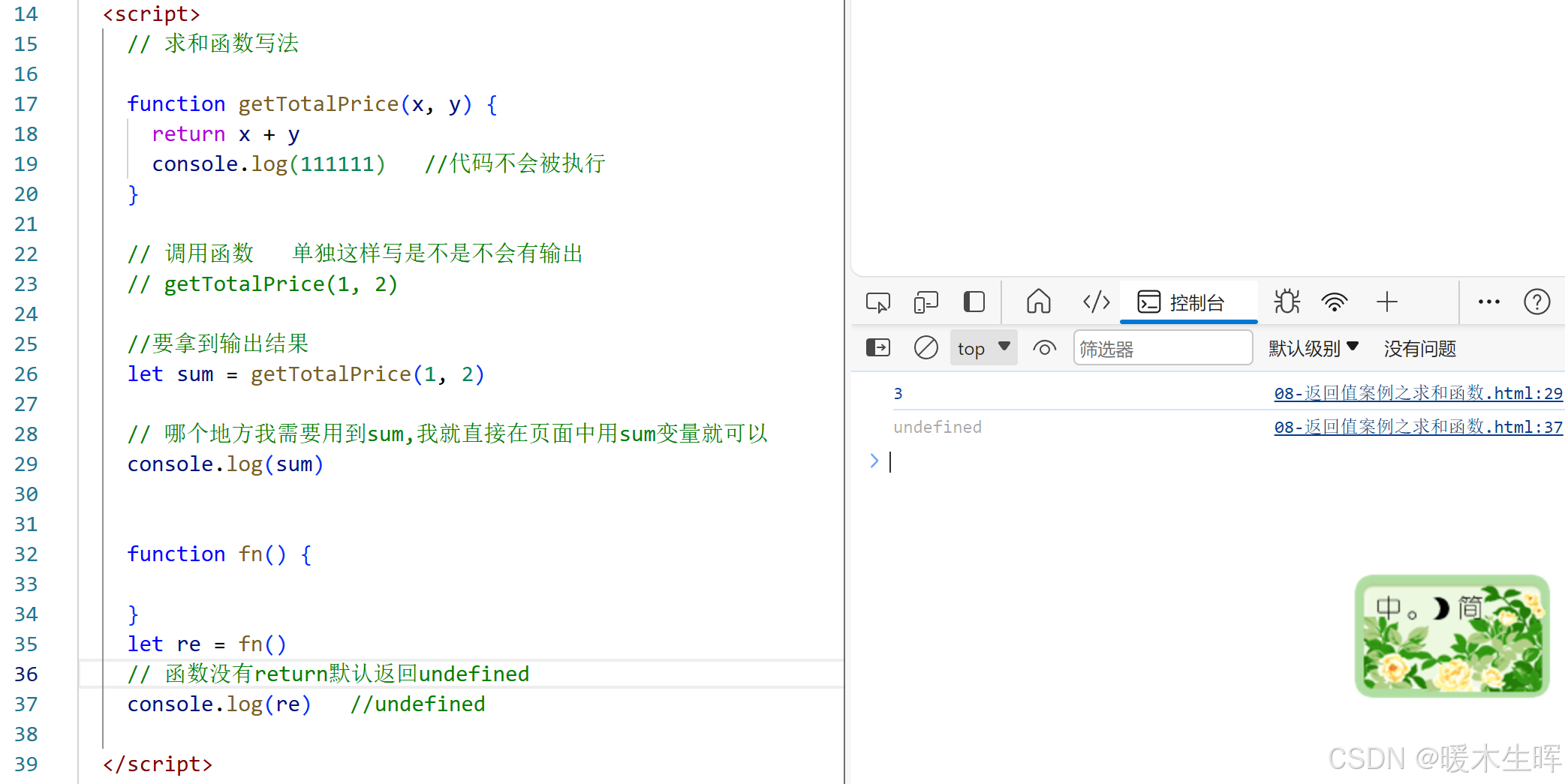Image resolution: width=1565 pixels, height=784 pixels.
Task: Click console.log(re) code line
Action: (218, 704)
